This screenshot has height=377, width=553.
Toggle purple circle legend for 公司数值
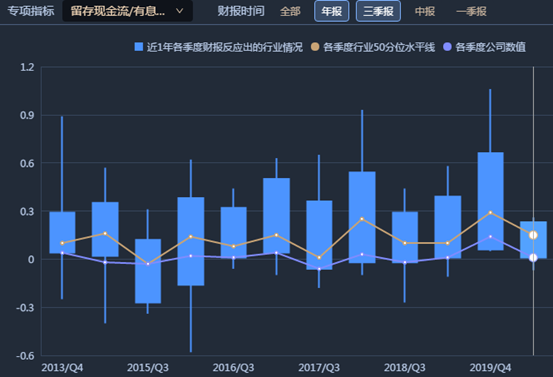(x=447, y=47)
